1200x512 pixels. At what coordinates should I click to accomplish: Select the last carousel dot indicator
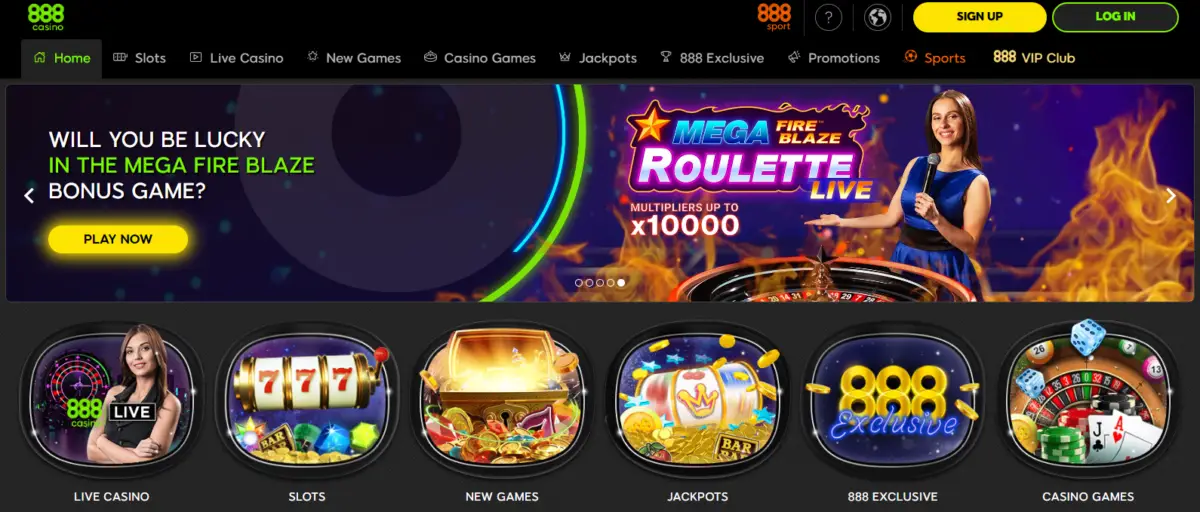point(621,283)
